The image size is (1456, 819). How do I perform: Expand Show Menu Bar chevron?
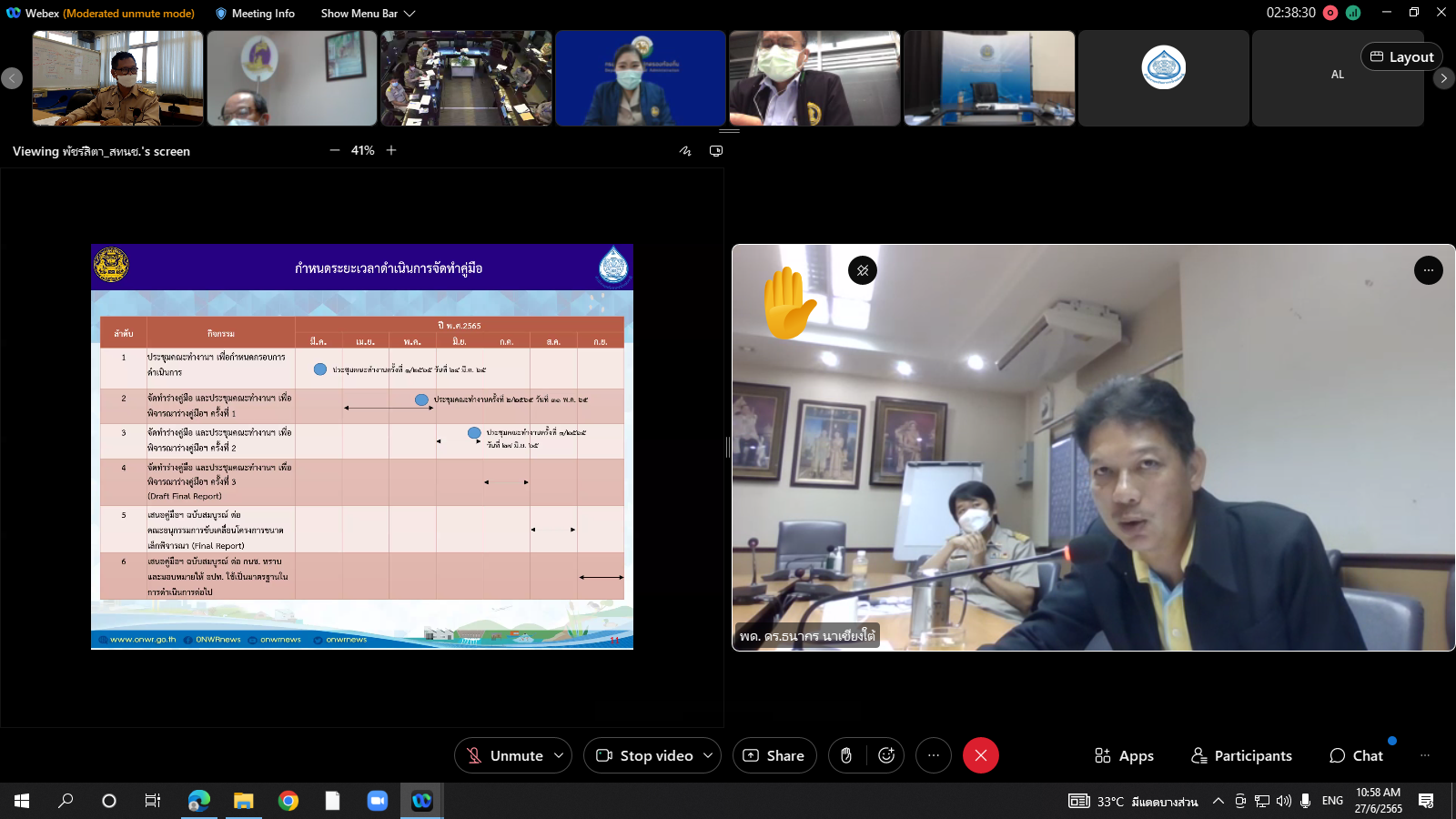(409, 14)
